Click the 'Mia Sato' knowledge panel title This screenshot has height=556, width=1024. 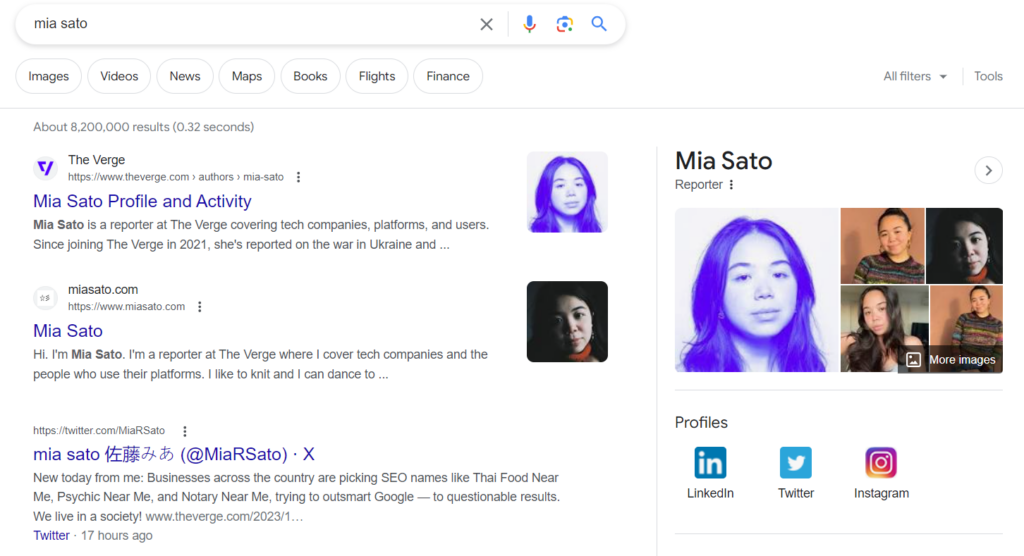(x=724, y=161)
